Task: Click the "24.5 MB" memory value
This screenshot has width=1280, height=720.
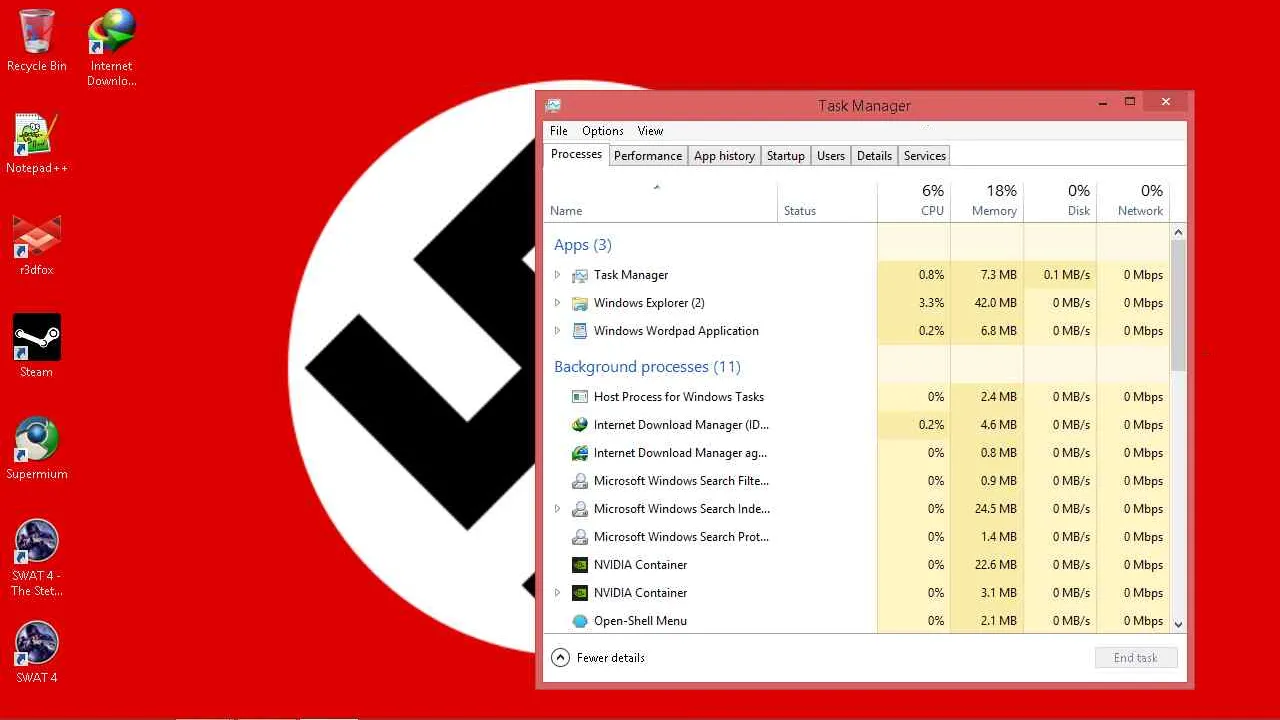Action: [995, 509]
